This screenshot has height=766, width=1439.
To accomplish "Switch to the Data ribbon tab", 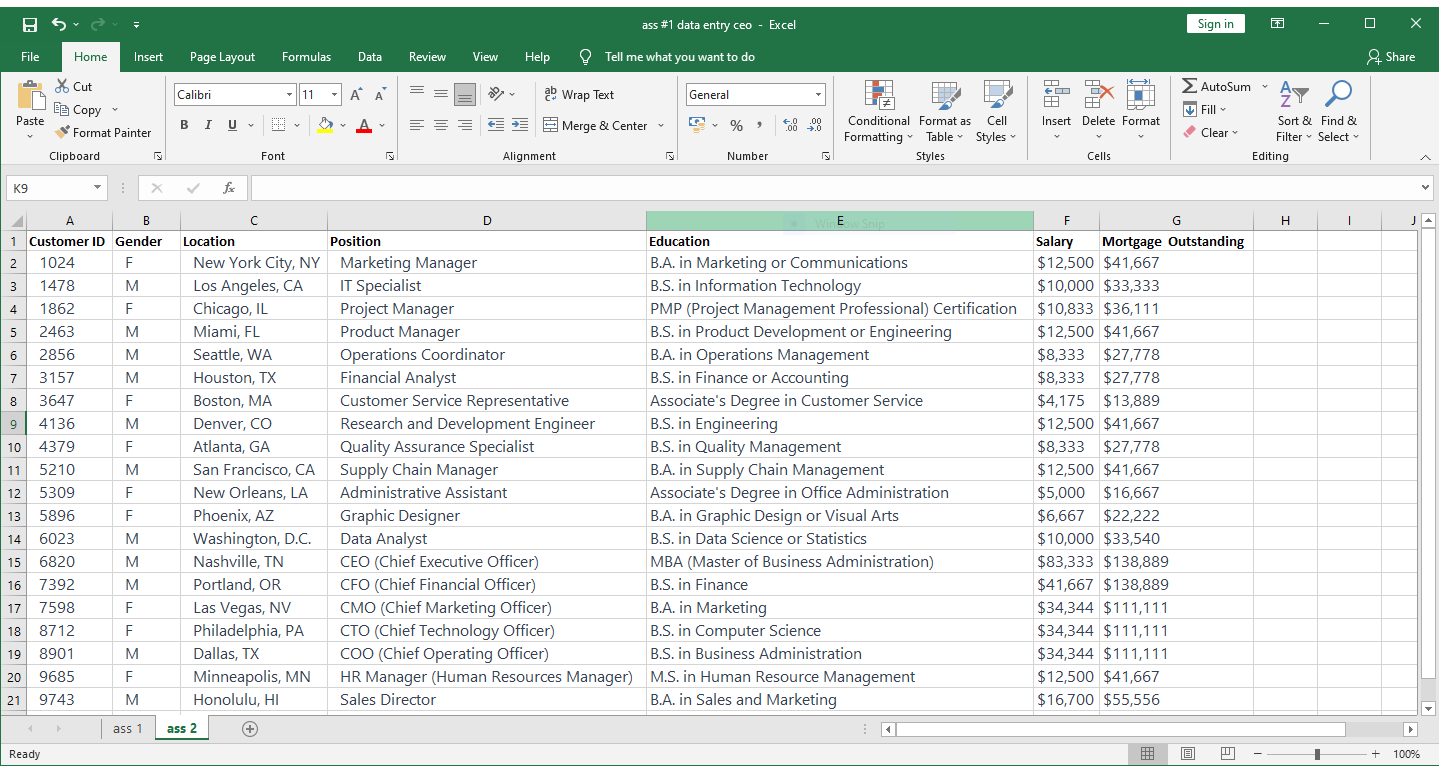I will coord(370,57).
